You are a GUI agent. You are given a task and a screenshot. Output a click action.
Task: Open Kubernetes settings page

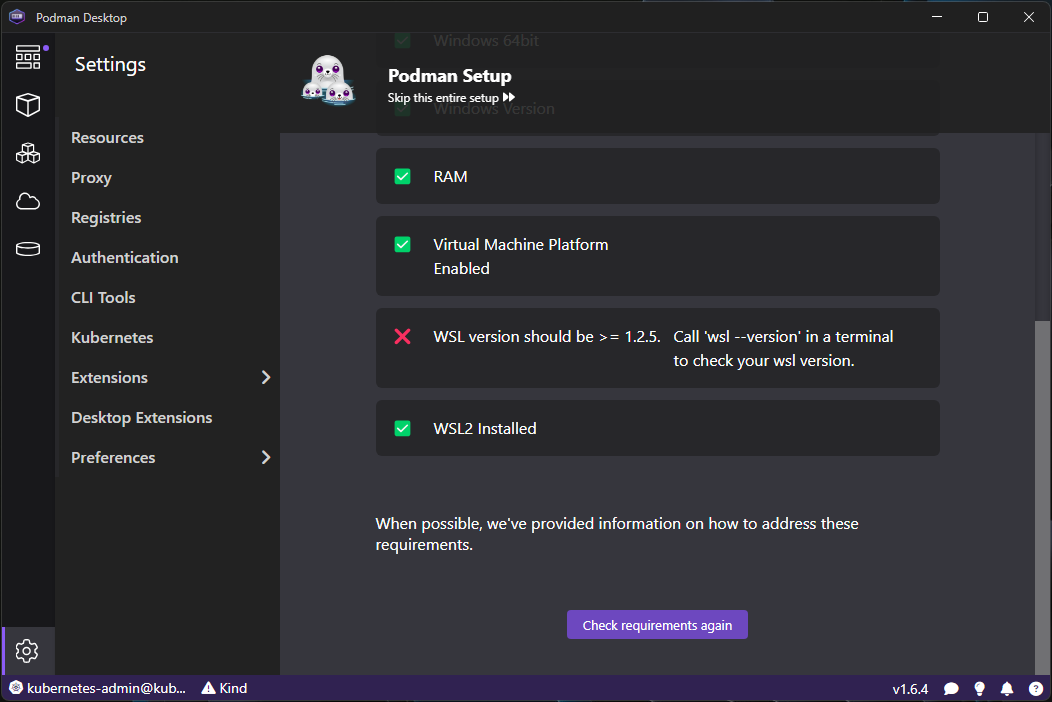coord(112,338)
